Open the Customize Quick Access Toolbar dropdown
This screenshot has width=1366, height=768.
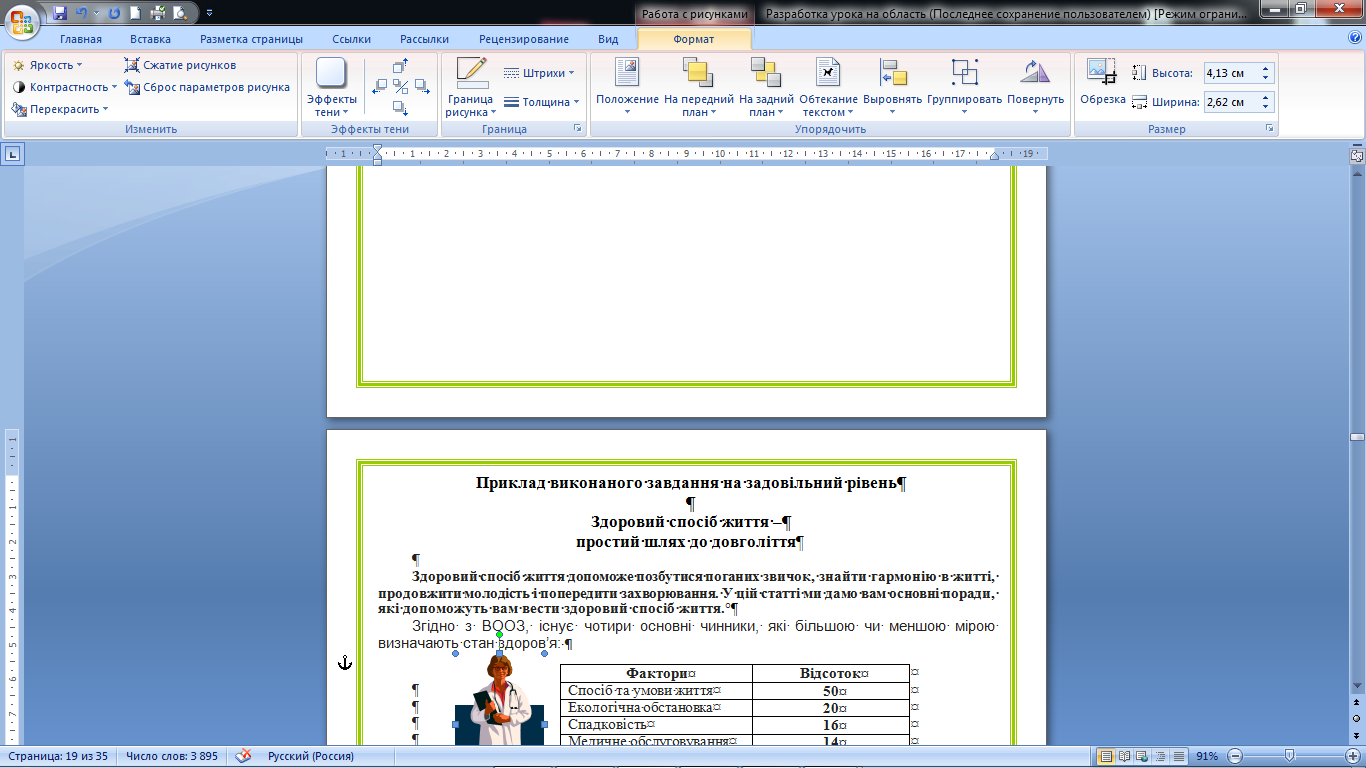pos(210,13)
